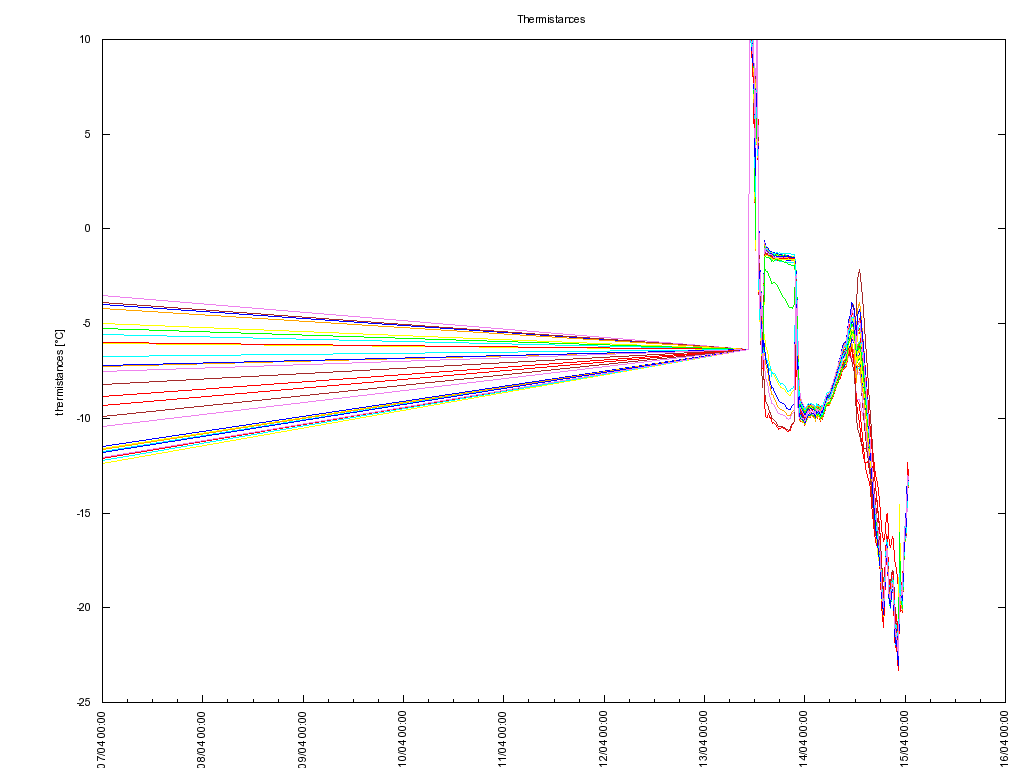Click the -15 y-axis tick label
This screenshot has height=768, width=1024.
coord(83,513)
